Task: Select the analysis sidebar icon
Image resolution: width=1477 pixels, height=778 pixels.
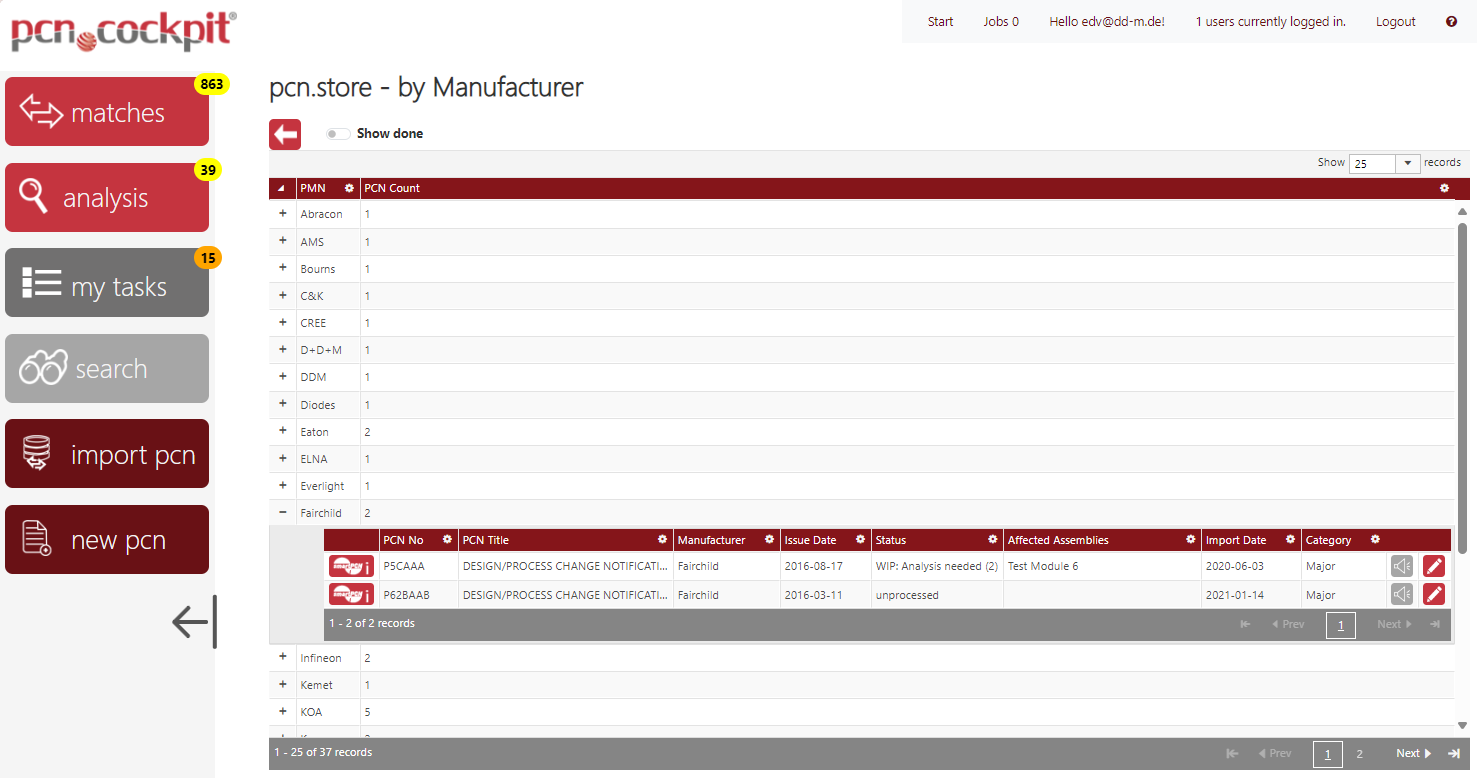Action: pyautogui.click(x=106, y=197)
